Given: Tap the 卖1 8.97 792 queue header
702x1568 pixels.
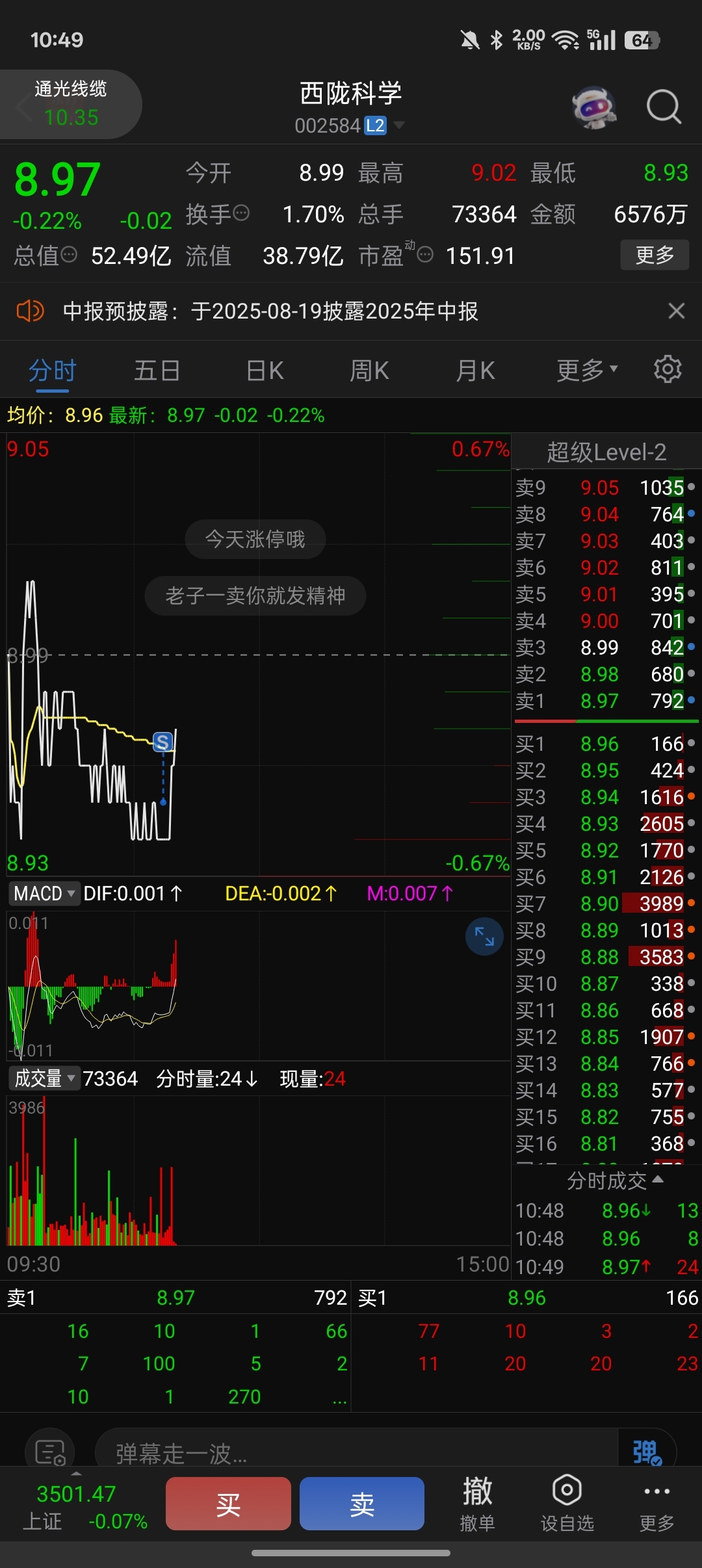Looking at the screenshot, I should pos(175,1298).
